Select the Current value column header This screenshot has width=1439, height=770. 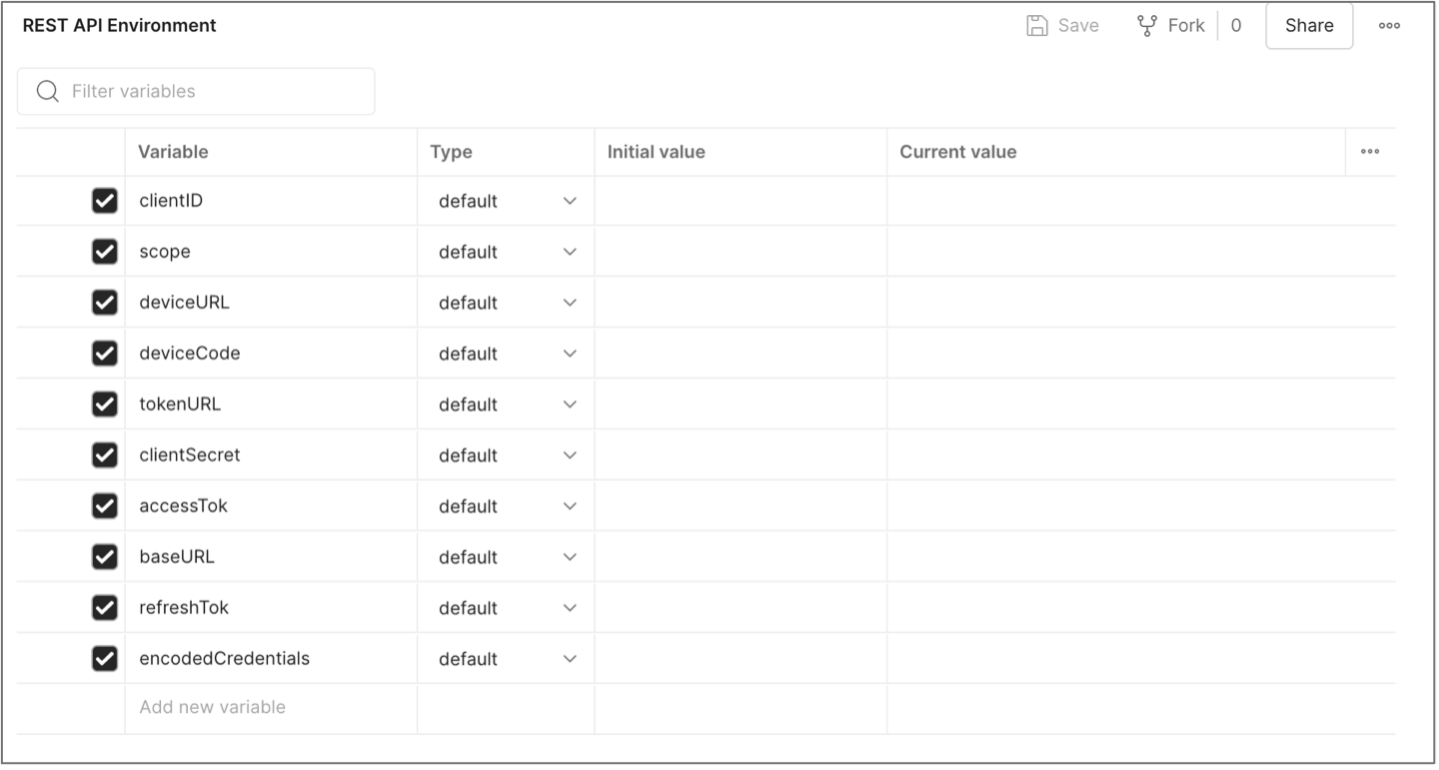957,152
